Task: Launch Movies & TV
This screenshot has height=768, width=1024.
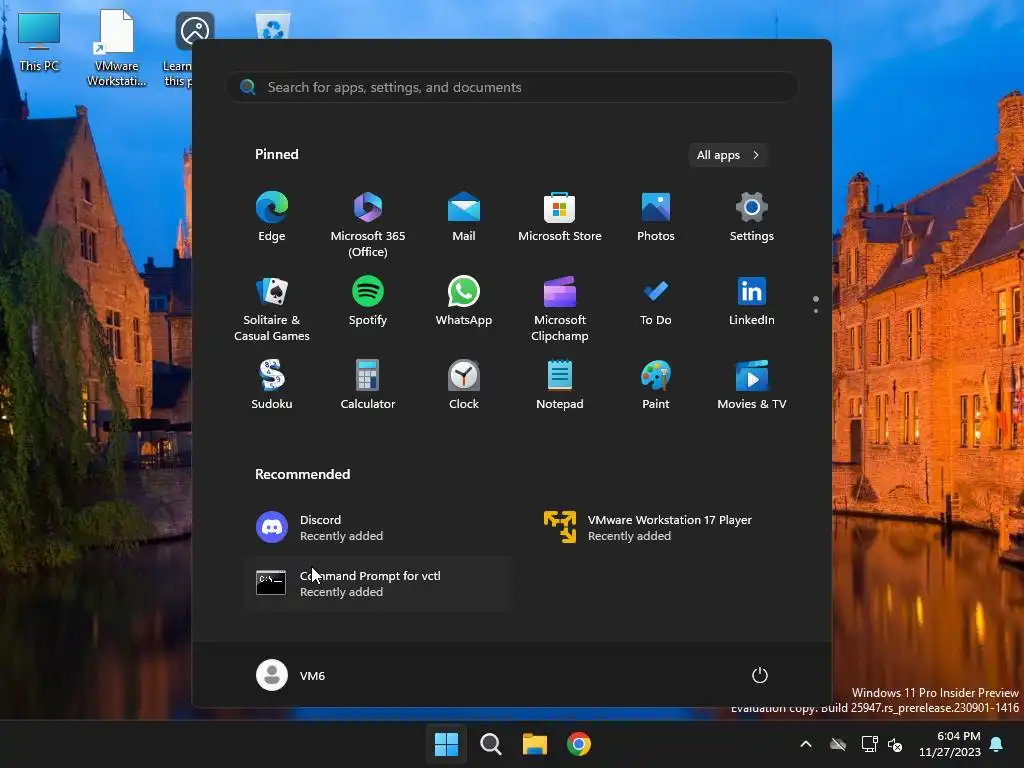Action: click(752, 385)
